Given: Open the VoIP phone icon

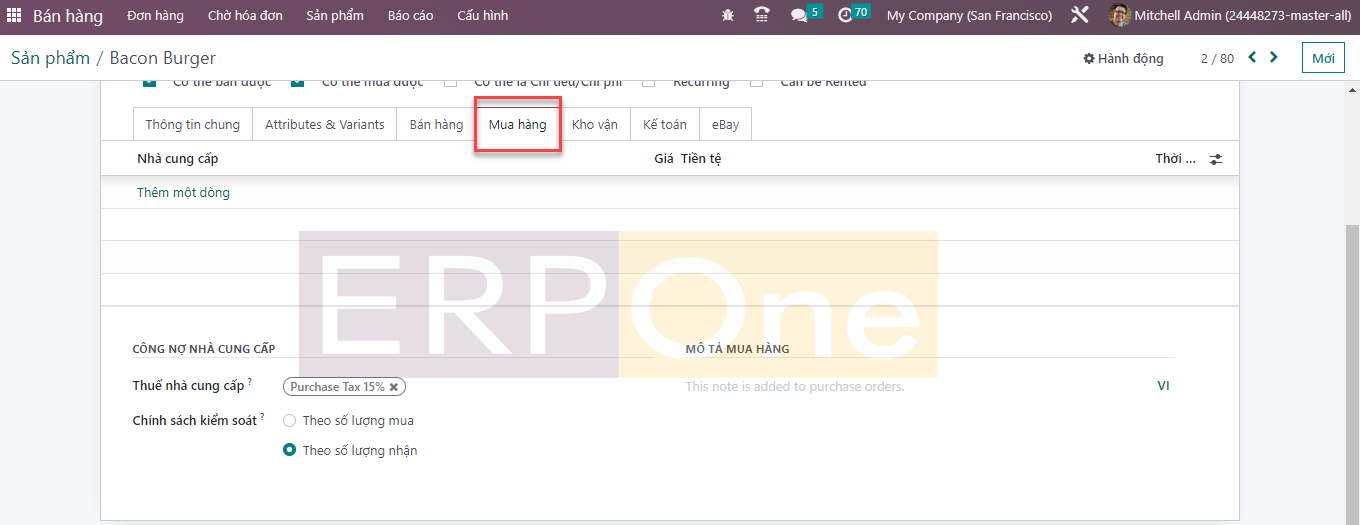Looking at the screenshot, I should (x=762, y=16).
